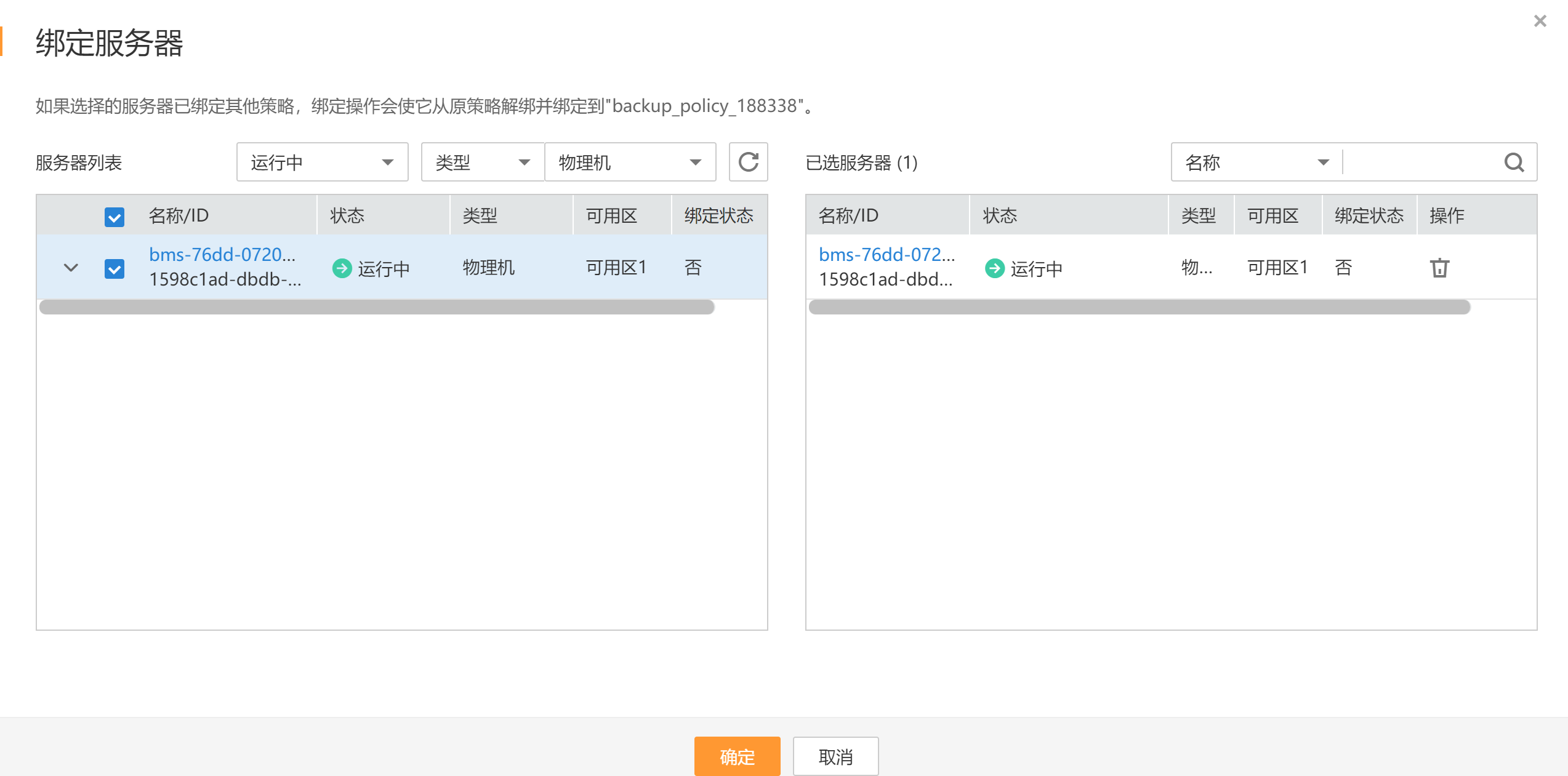This screenshot has height=776, width=1568.
Task: Click 名称/ID header in selected servers
Action: tap(848, 215)
